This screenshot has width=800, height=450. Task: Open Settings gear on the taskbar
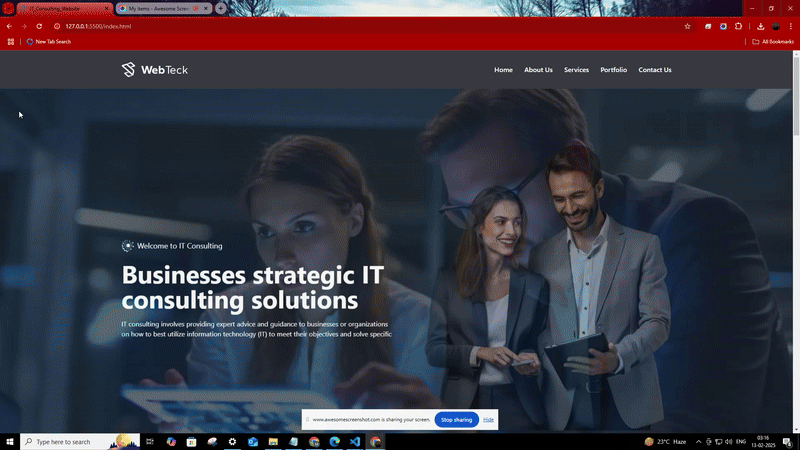[x=232, y=442]
